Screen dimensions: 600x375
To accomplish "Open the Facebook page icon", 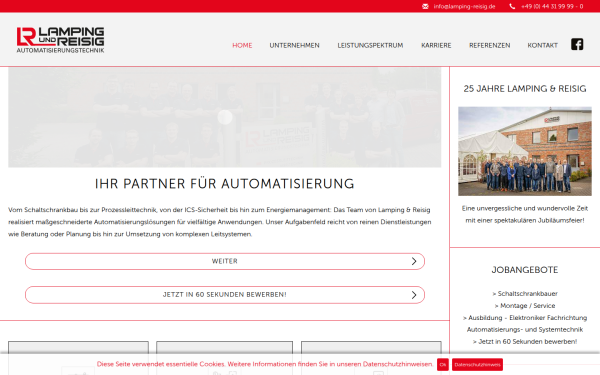I will (x=577, y=44).
